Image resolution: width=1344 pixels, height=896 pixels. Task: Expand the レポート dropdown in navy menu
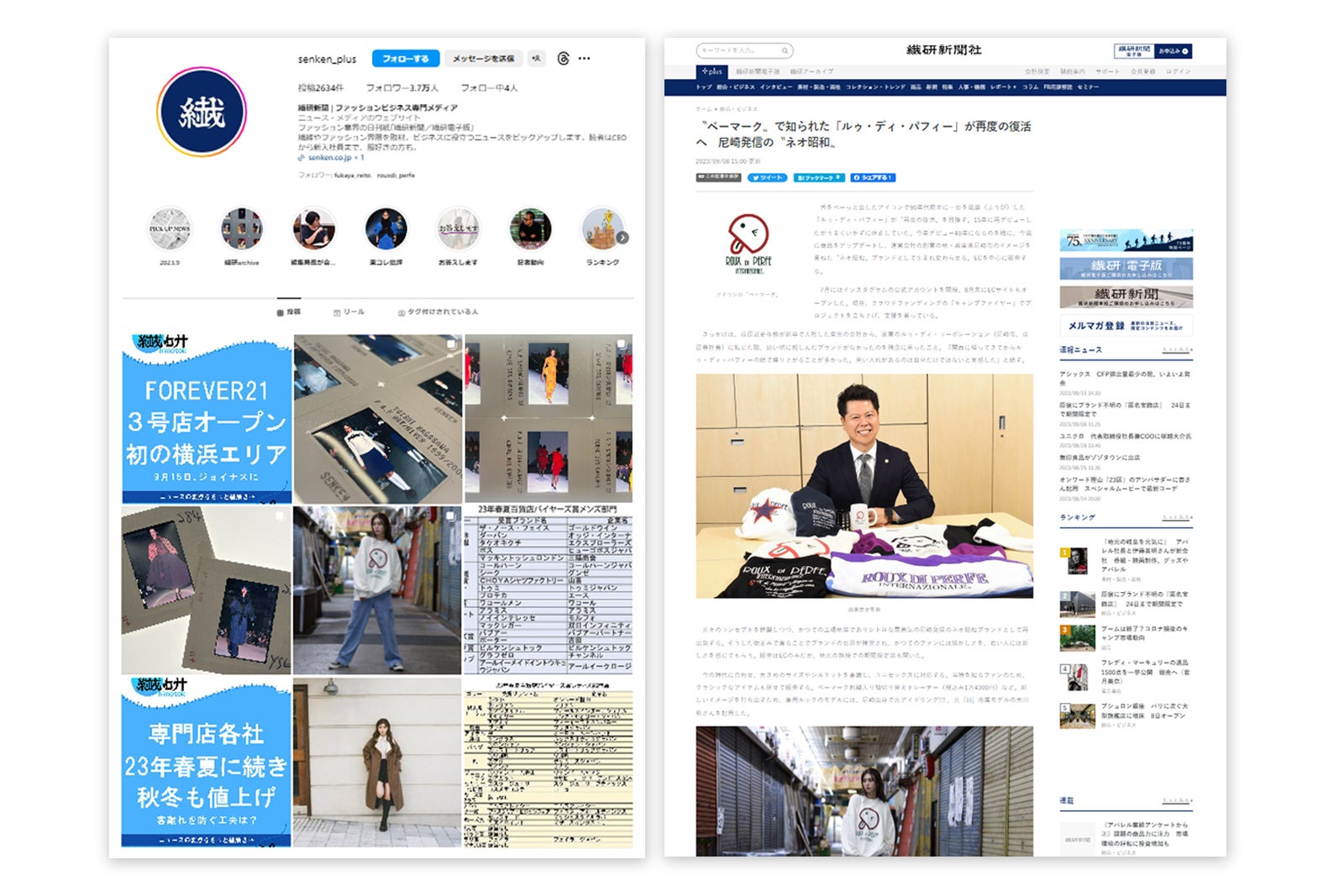click(x=1003, y=87)
